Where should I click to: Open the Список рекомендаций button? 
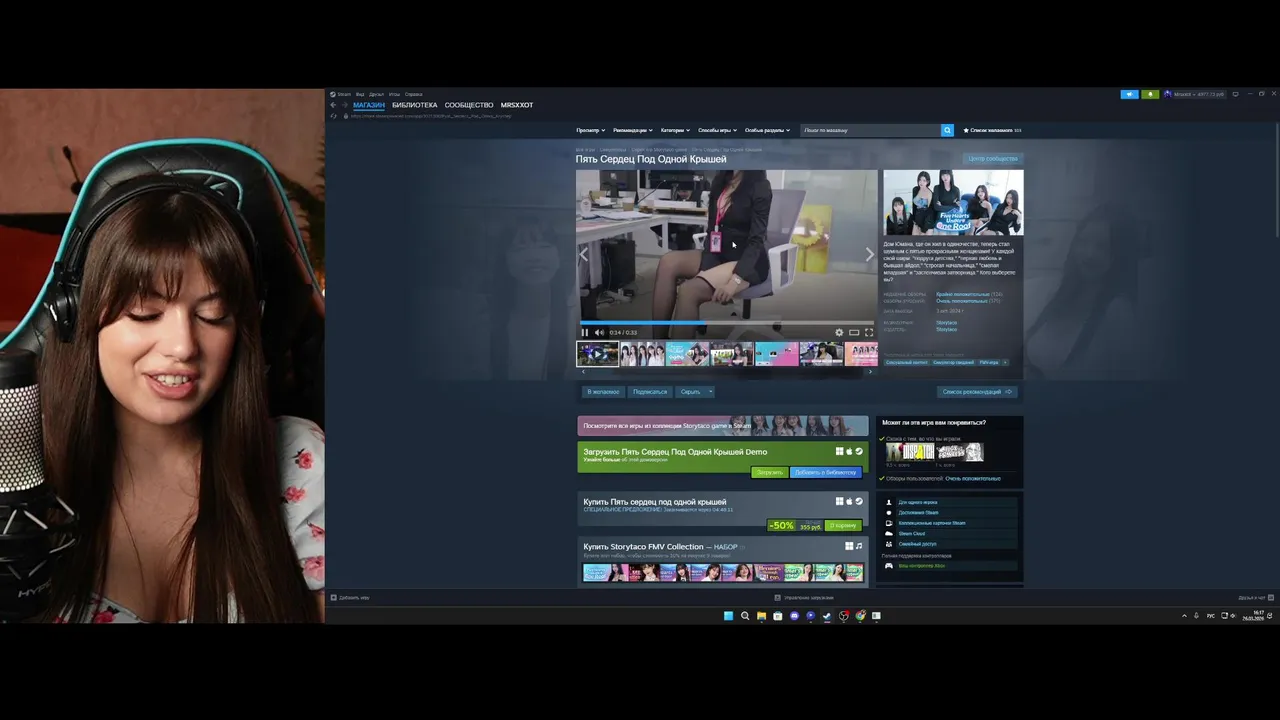pos(977,392)
